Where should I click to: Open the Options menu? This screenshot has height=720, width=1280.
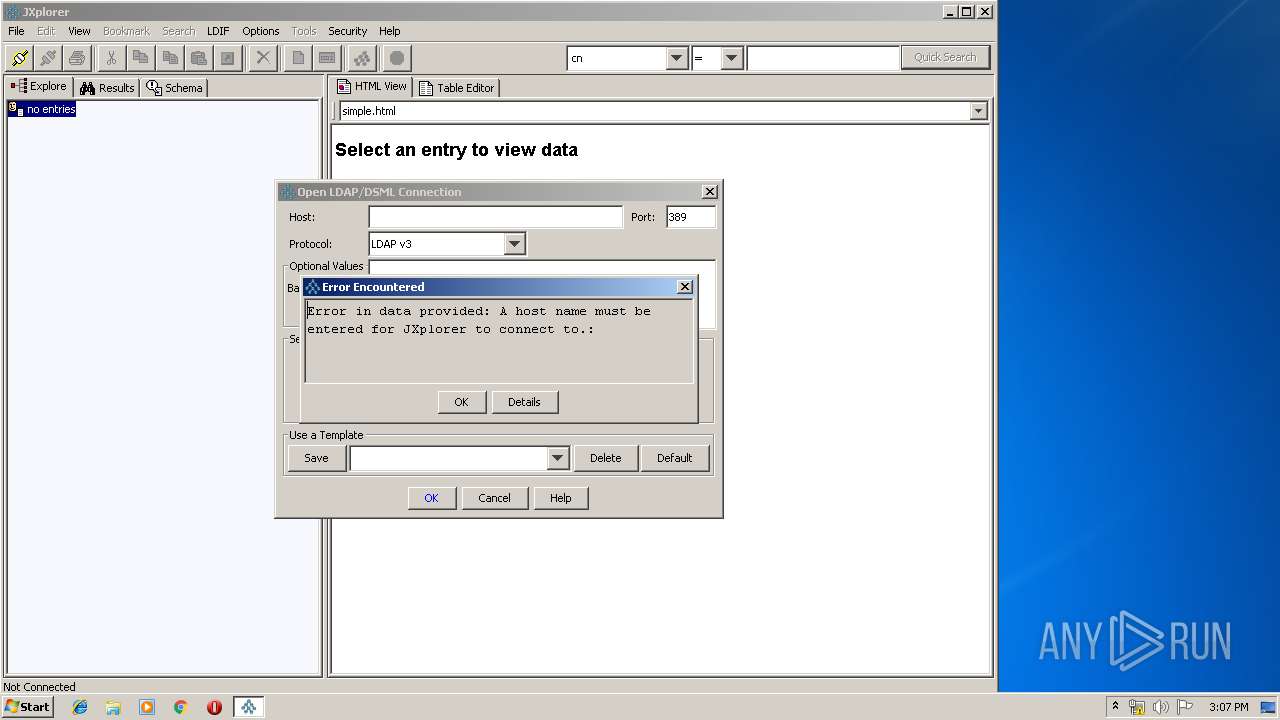click(261, 31)
